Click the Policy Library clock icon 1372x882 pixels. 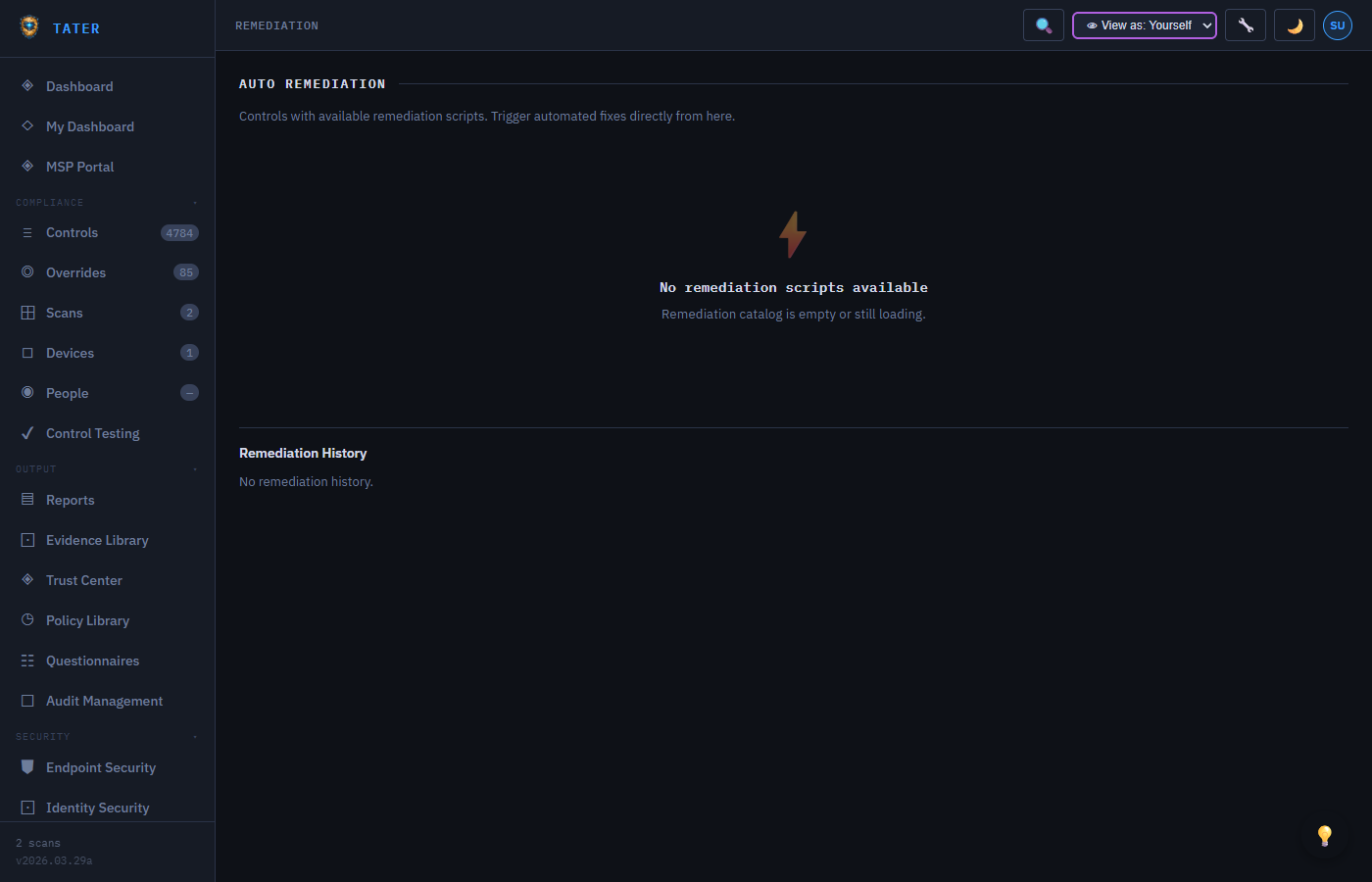pyautogui.click(x=27, y=619)
